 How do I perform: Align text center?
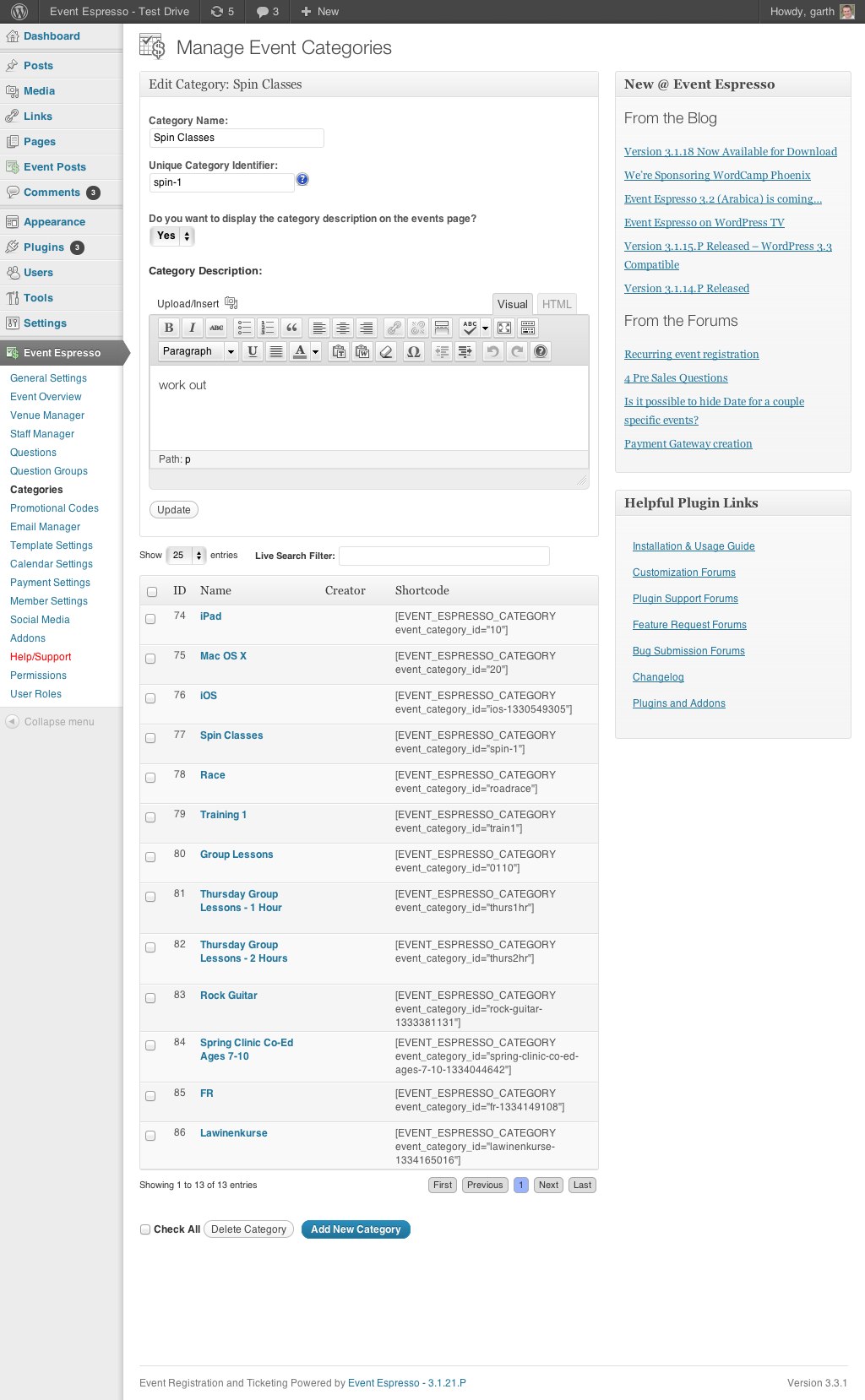pos(343,328)
